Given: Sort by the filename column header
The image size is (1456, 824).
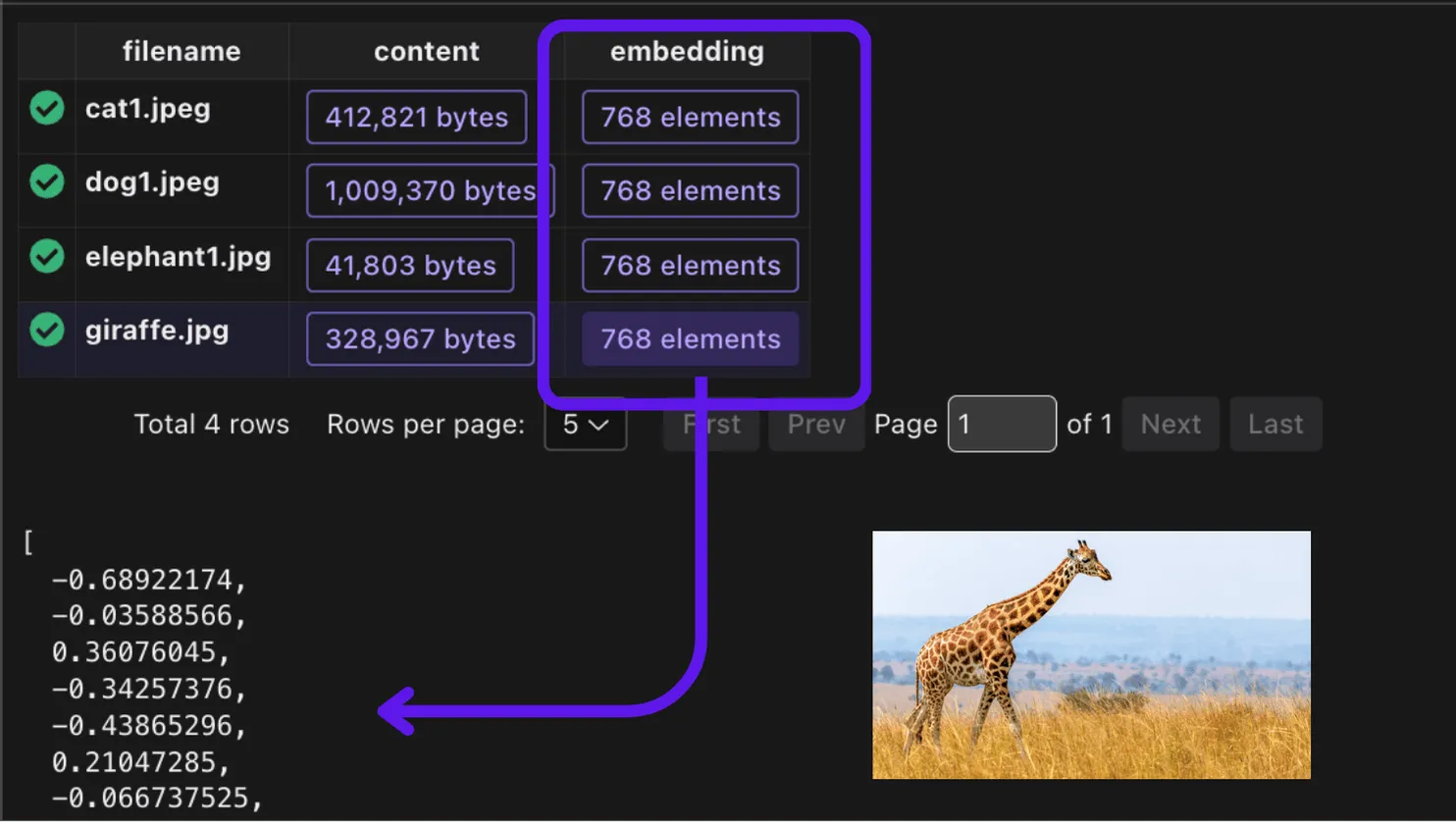Looking at the screenshot, I should point(181,51).
